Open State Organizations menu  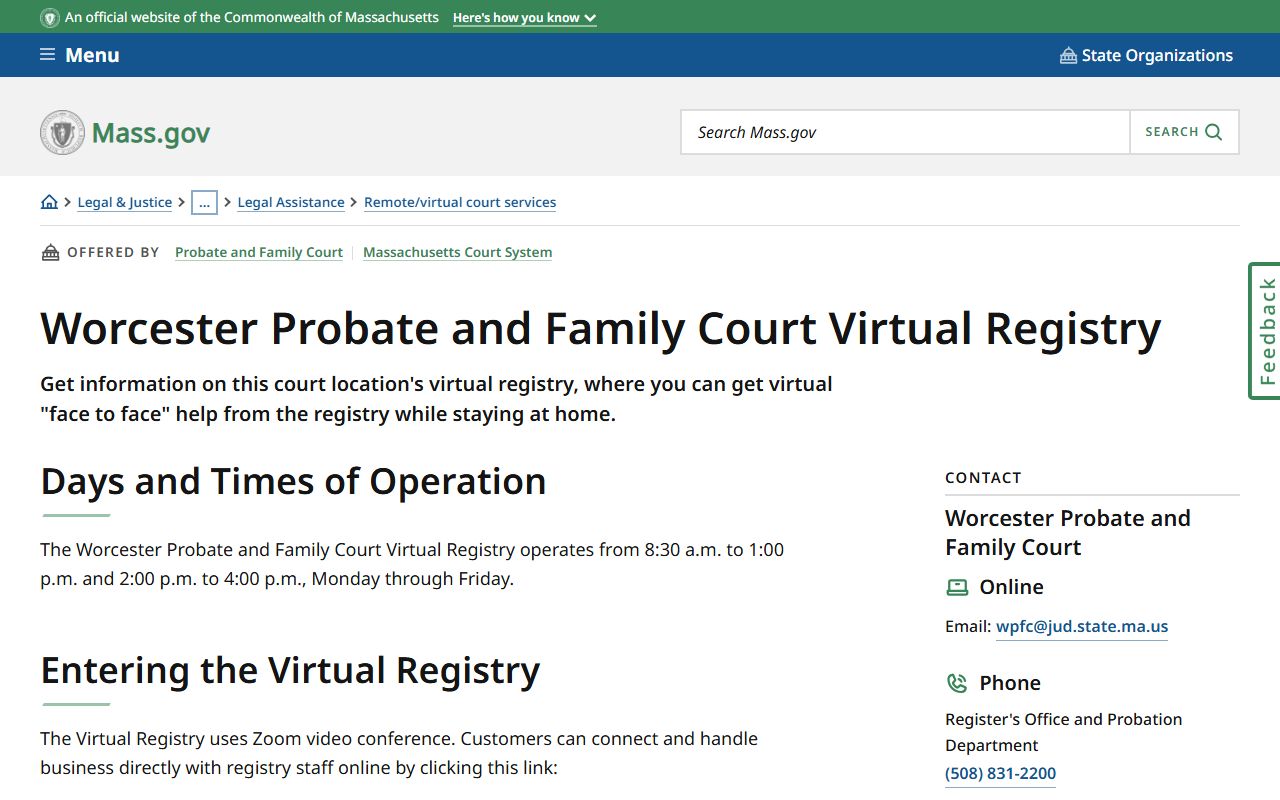tap(1146, 55)
